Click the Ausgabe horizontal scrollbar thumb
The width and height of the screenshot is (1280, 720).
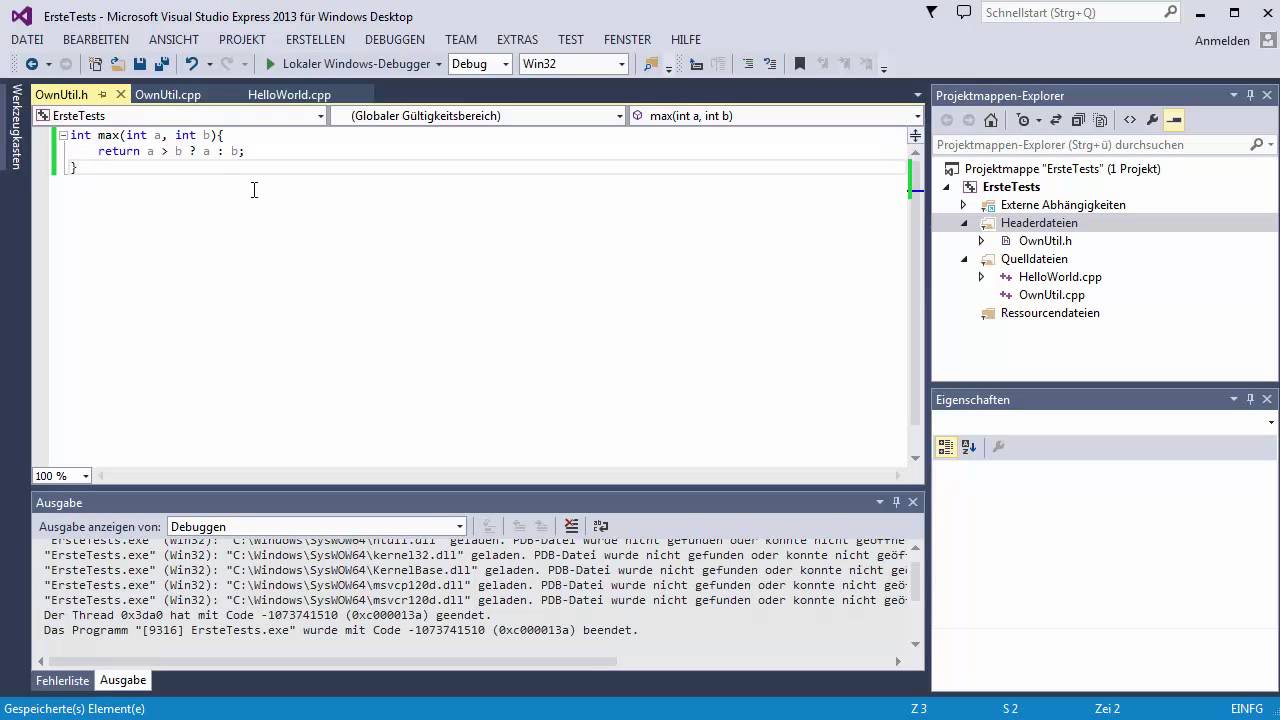point(332,661)
